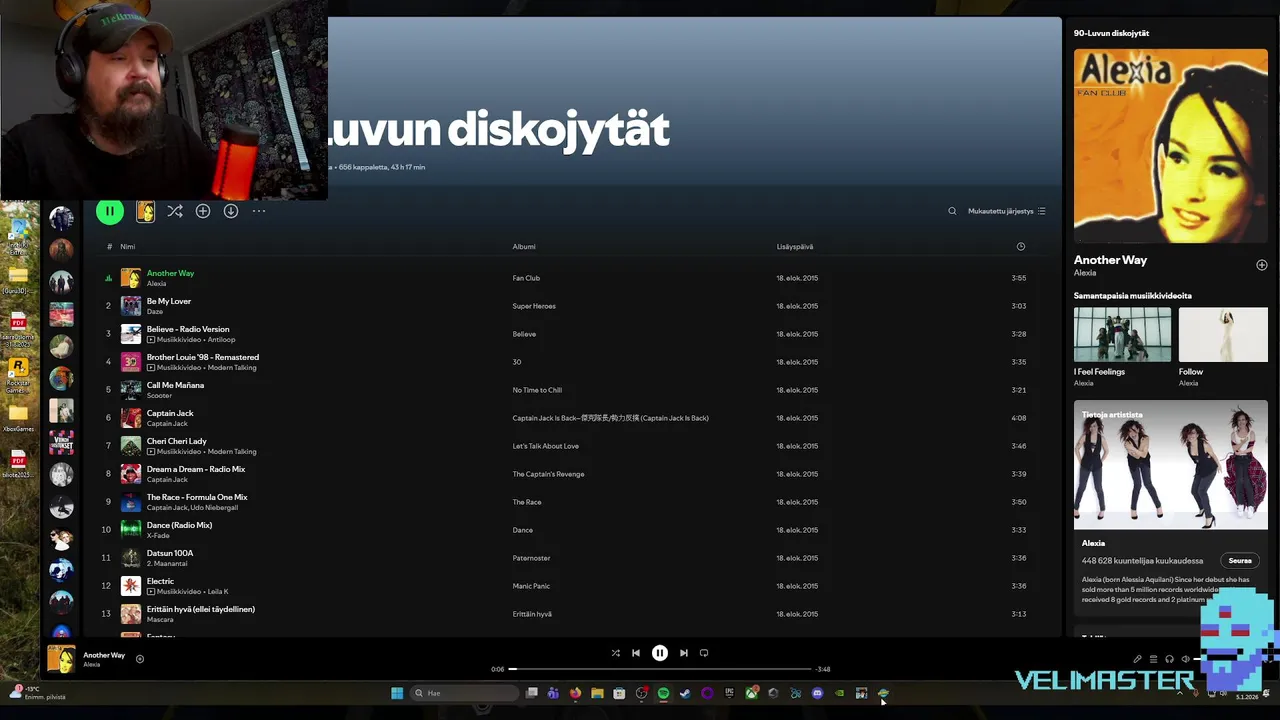This screenshot has width=1280, height=720.
Task: Search within the playlist
Action: pos(952,211)
